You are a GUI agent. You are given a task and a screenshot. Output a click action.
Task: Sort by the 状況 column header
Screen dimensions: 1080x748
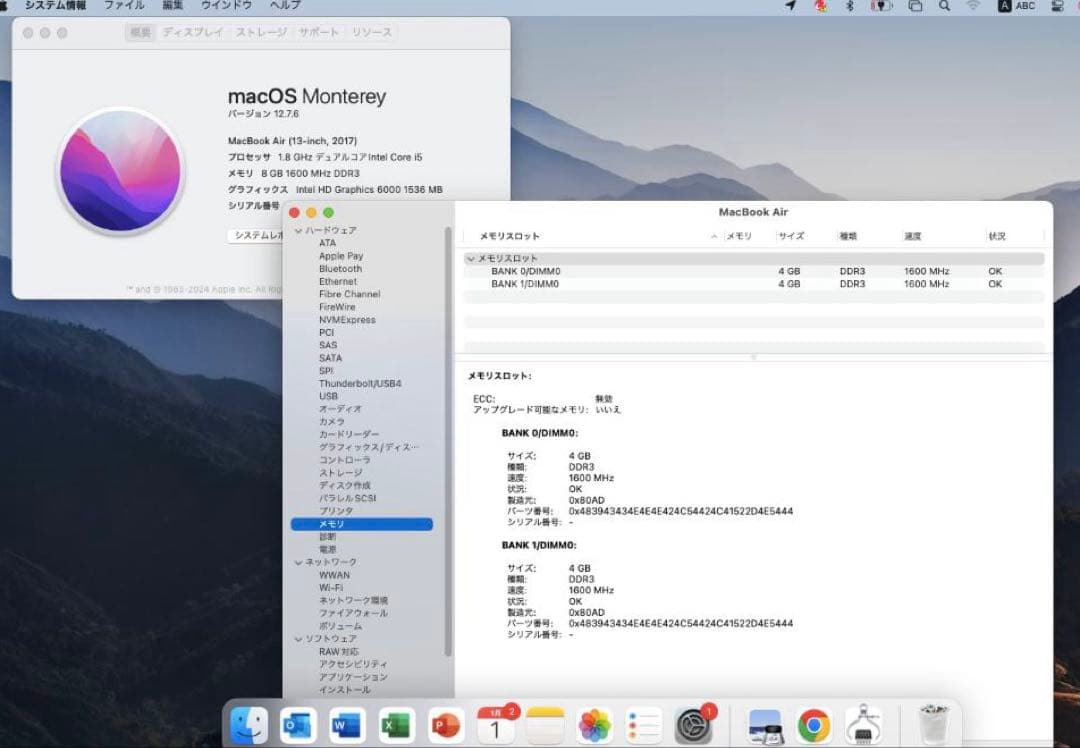coord(997,236)
